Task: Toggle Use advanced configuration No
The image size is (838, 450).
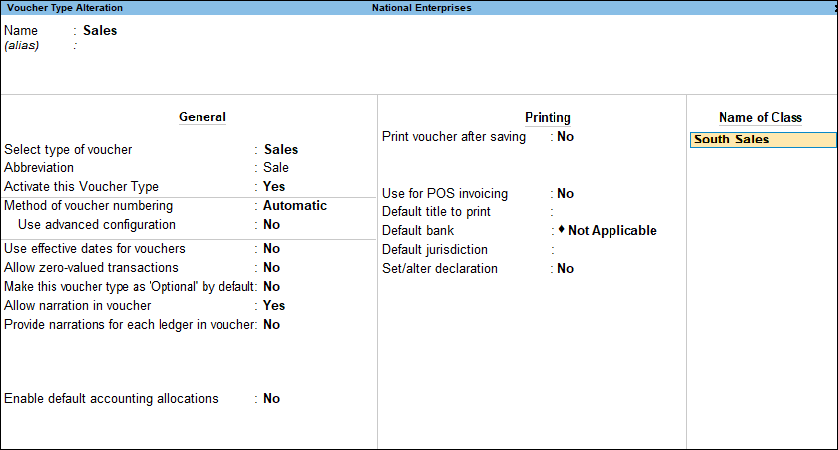Action: tap(271, 224)
